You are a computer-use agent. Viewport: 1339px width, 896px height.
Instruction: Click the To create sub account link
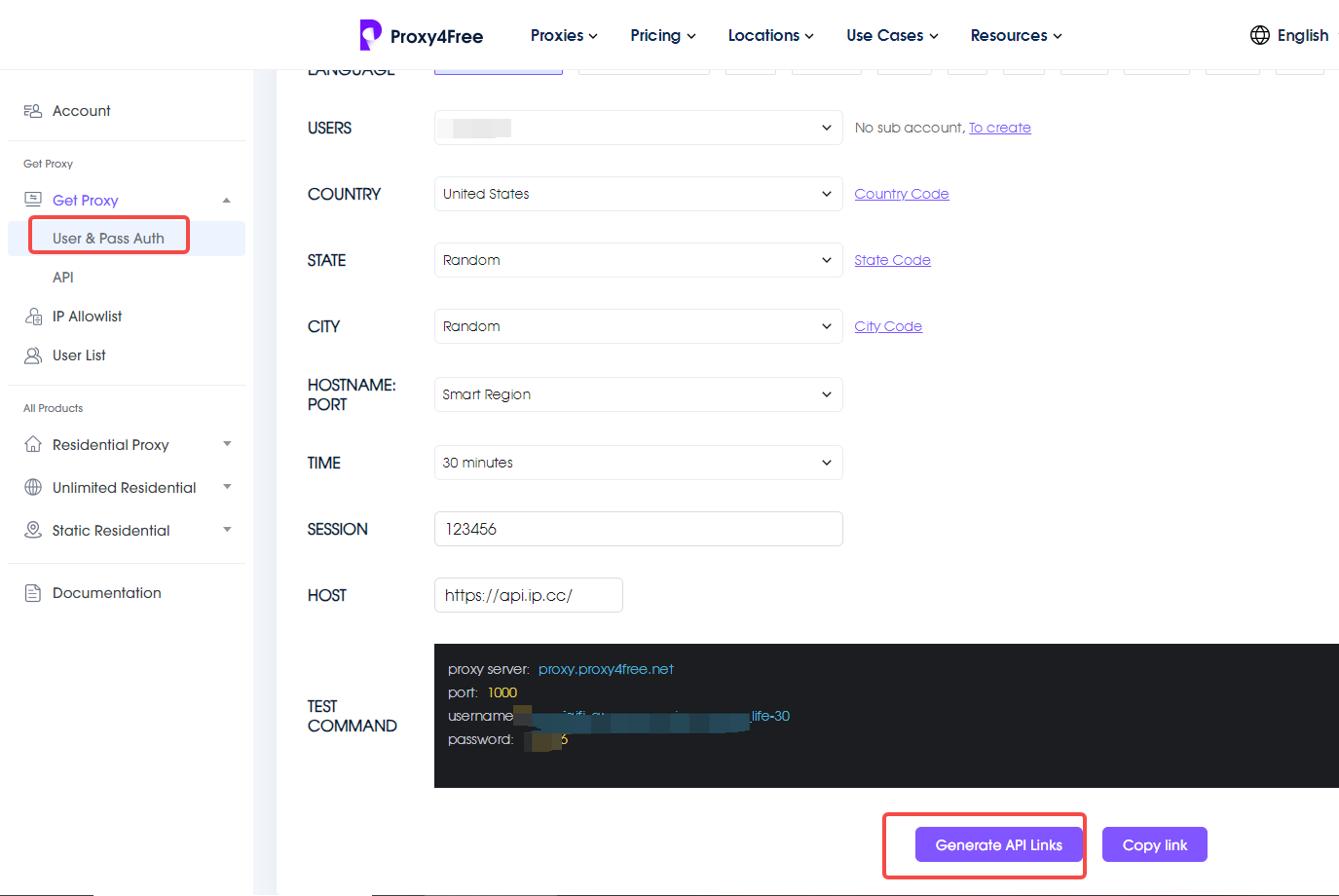pos(999,128)
